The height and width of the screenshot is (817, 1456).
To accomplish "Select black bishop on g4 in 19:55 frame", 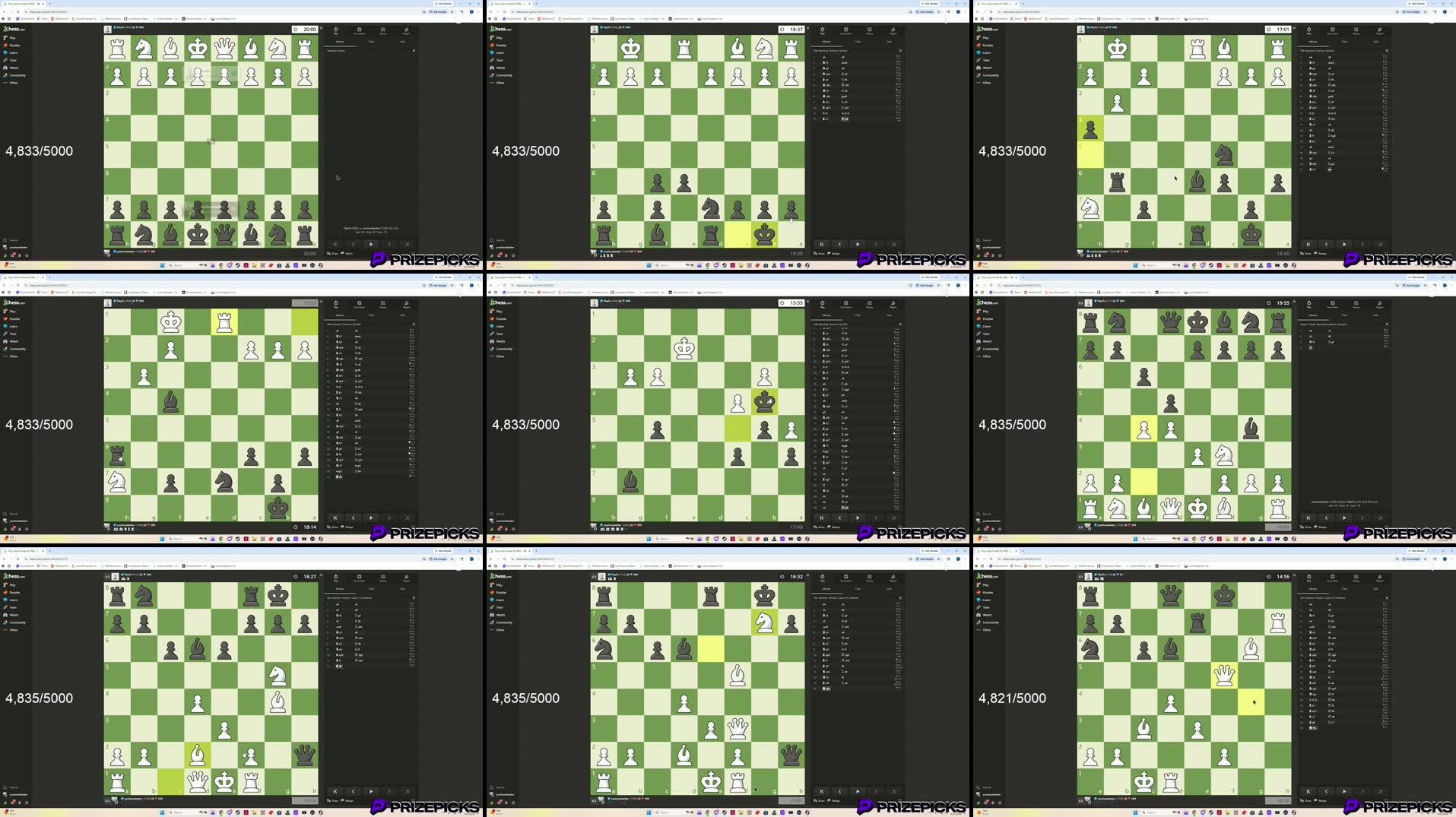I will point(1251,429).
